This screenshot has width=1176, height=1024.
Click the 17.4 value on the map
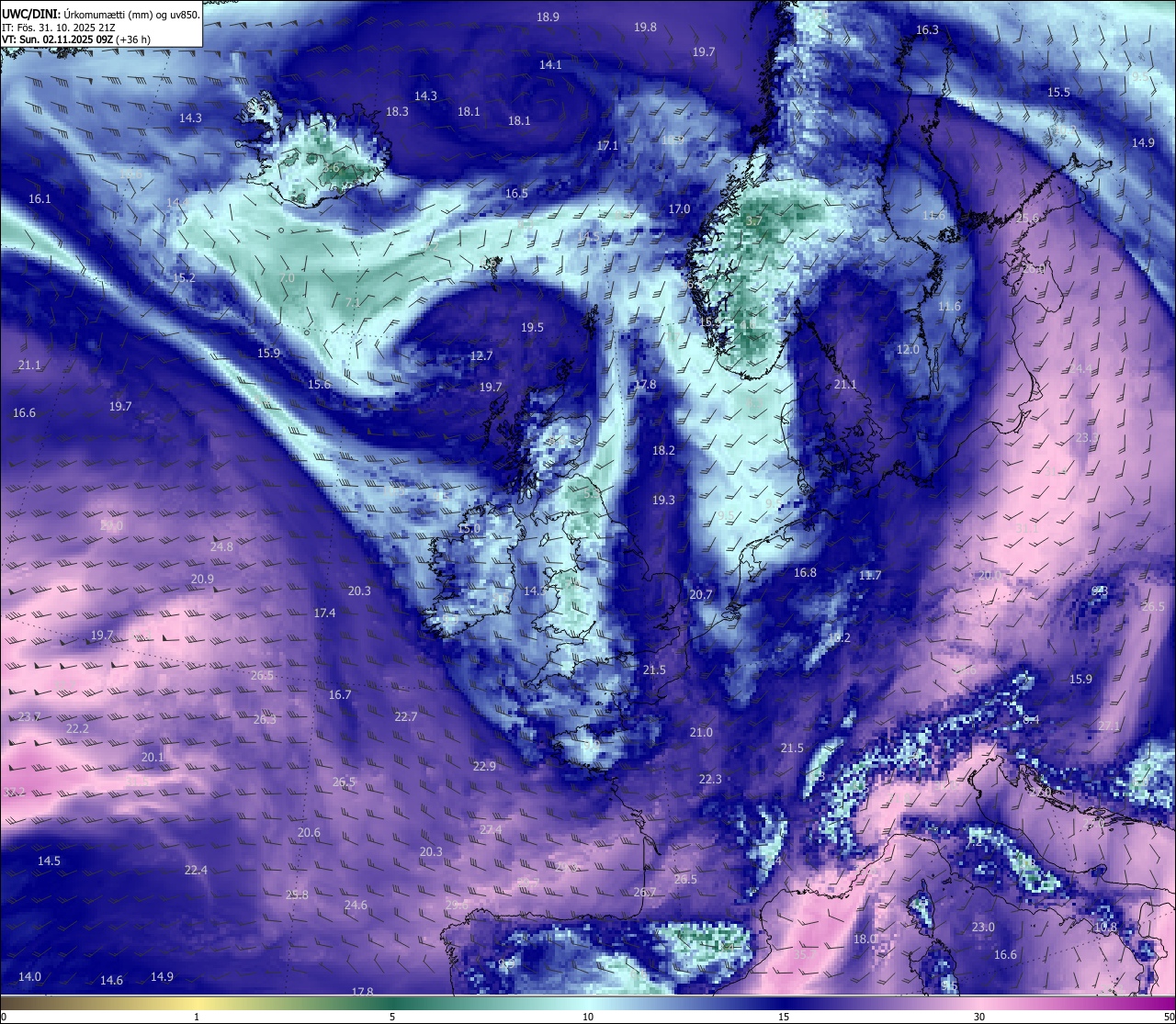pos(324,613)
